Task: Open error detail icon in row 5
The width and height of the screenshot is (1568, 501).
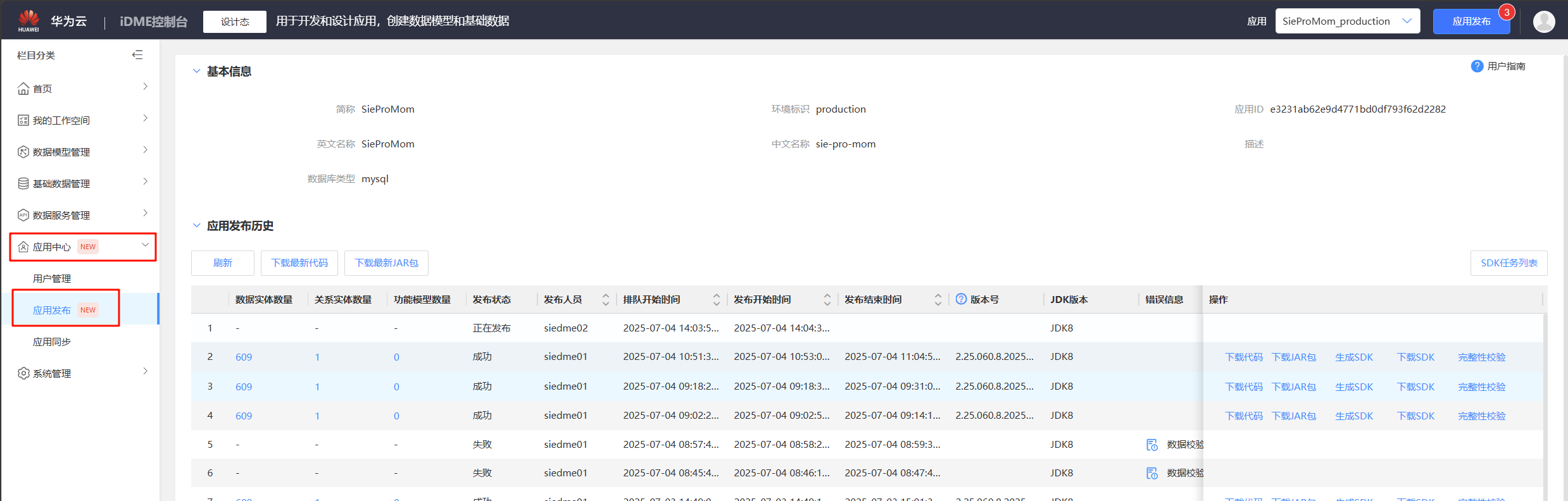Action: tap(1152, 445)
